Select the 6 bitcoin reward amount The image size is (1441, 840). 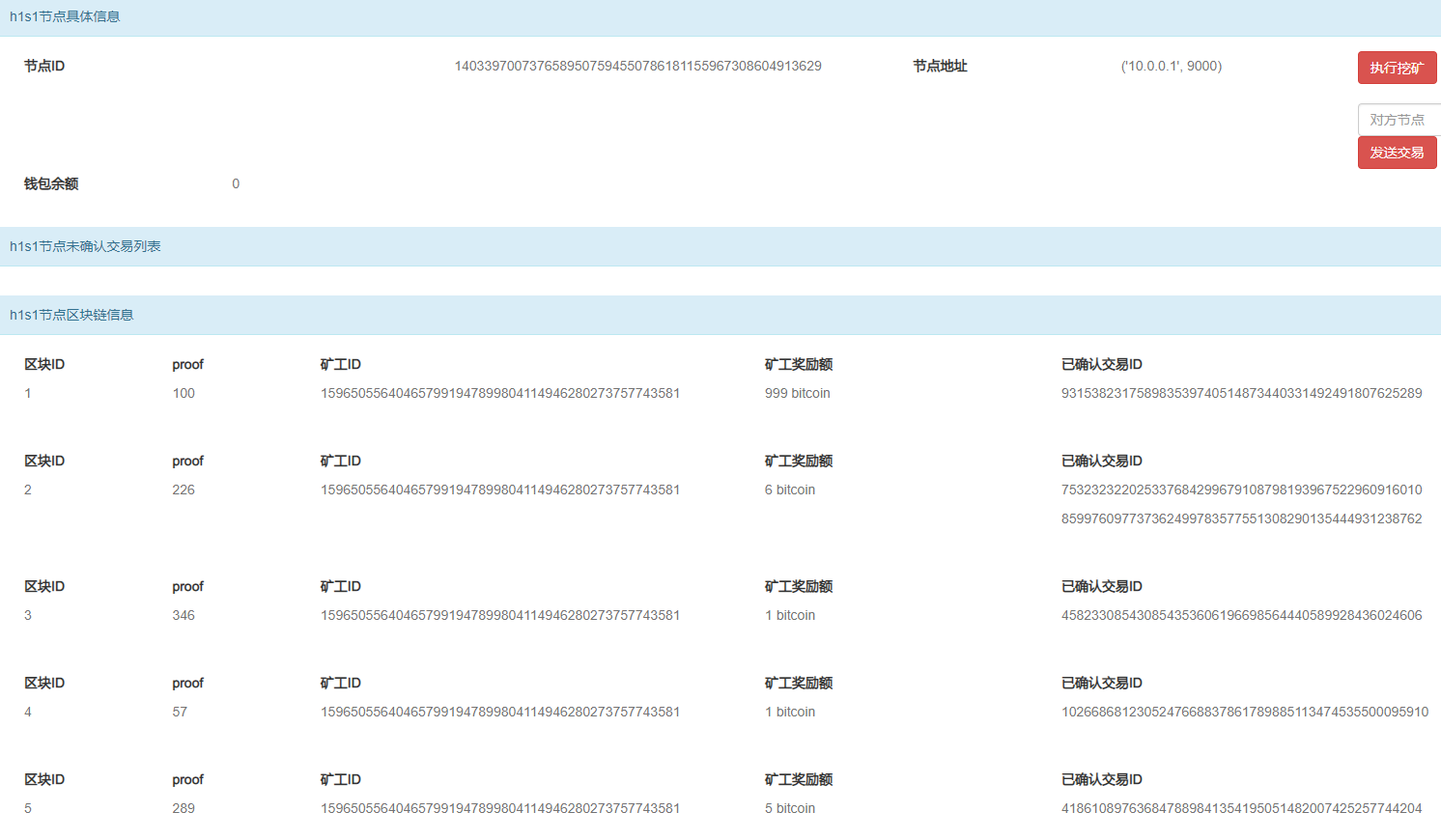790,490
